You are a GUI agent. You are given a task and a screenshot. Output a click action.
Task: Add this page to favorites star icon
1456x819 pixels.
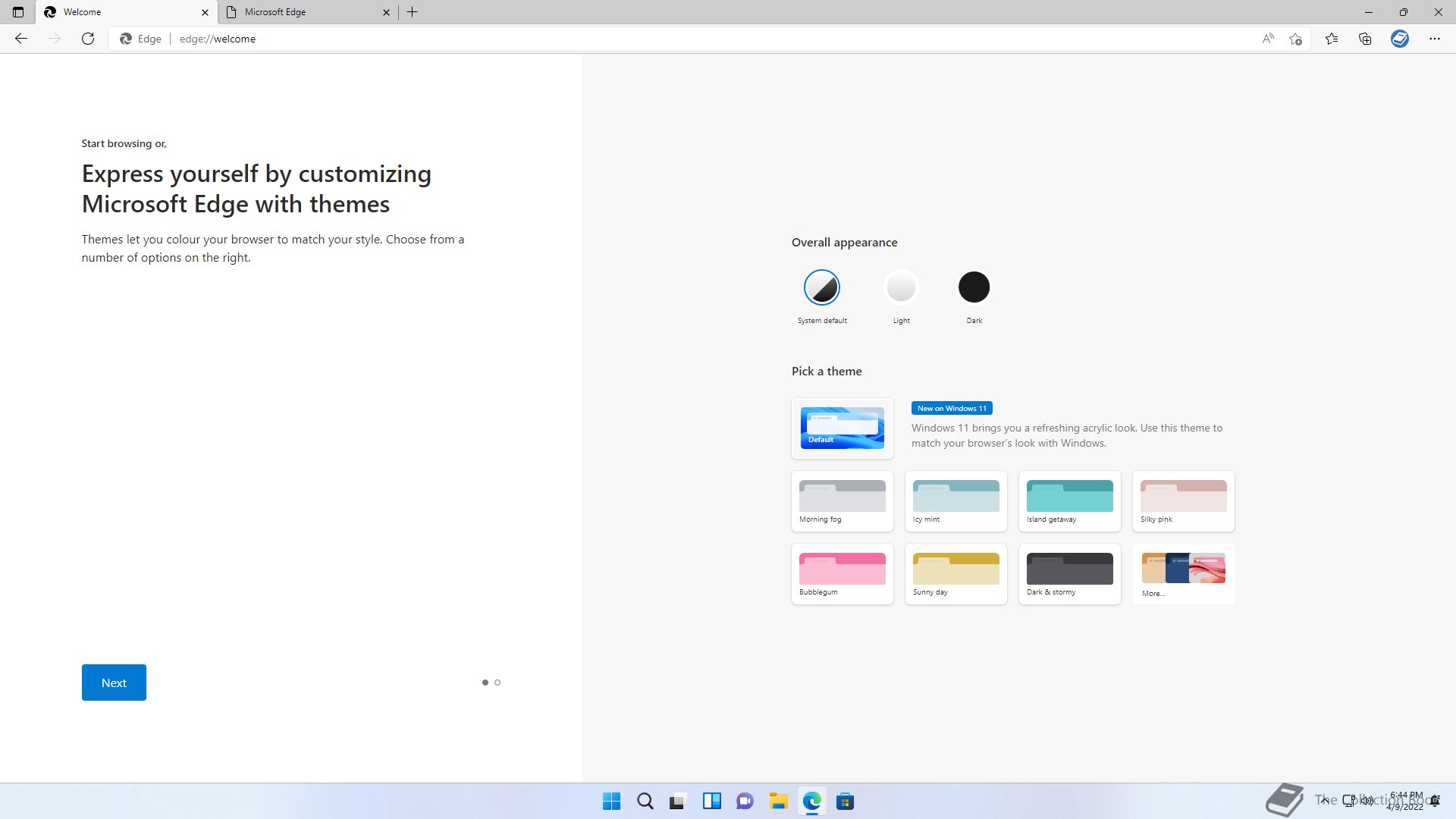click(x=1295, y=39)
